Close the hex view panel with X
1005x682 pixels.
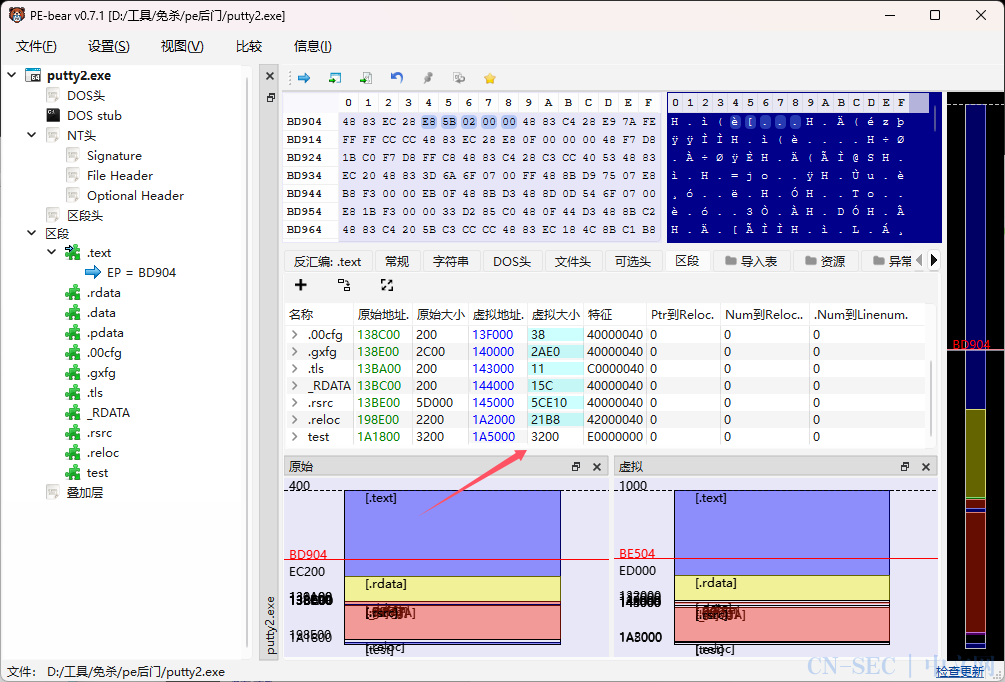[x=270, y=76]
